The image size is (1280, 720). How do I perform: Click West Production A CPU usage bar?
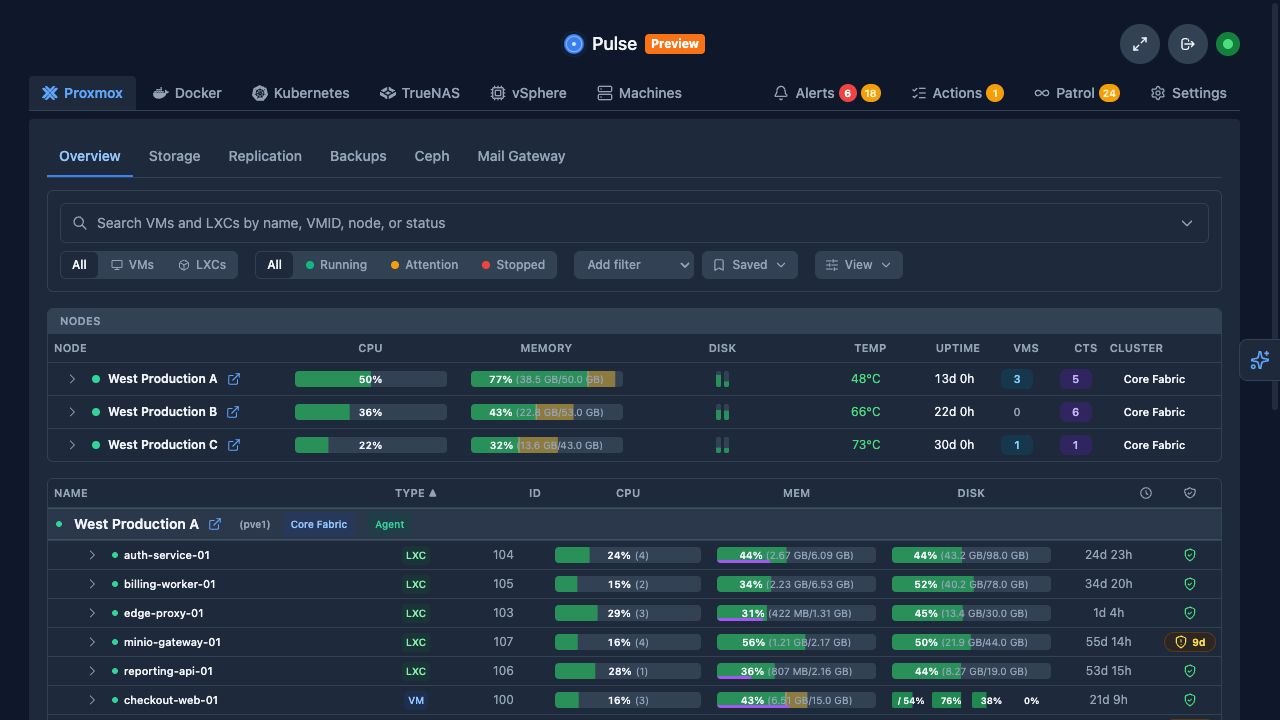point(371,379)
